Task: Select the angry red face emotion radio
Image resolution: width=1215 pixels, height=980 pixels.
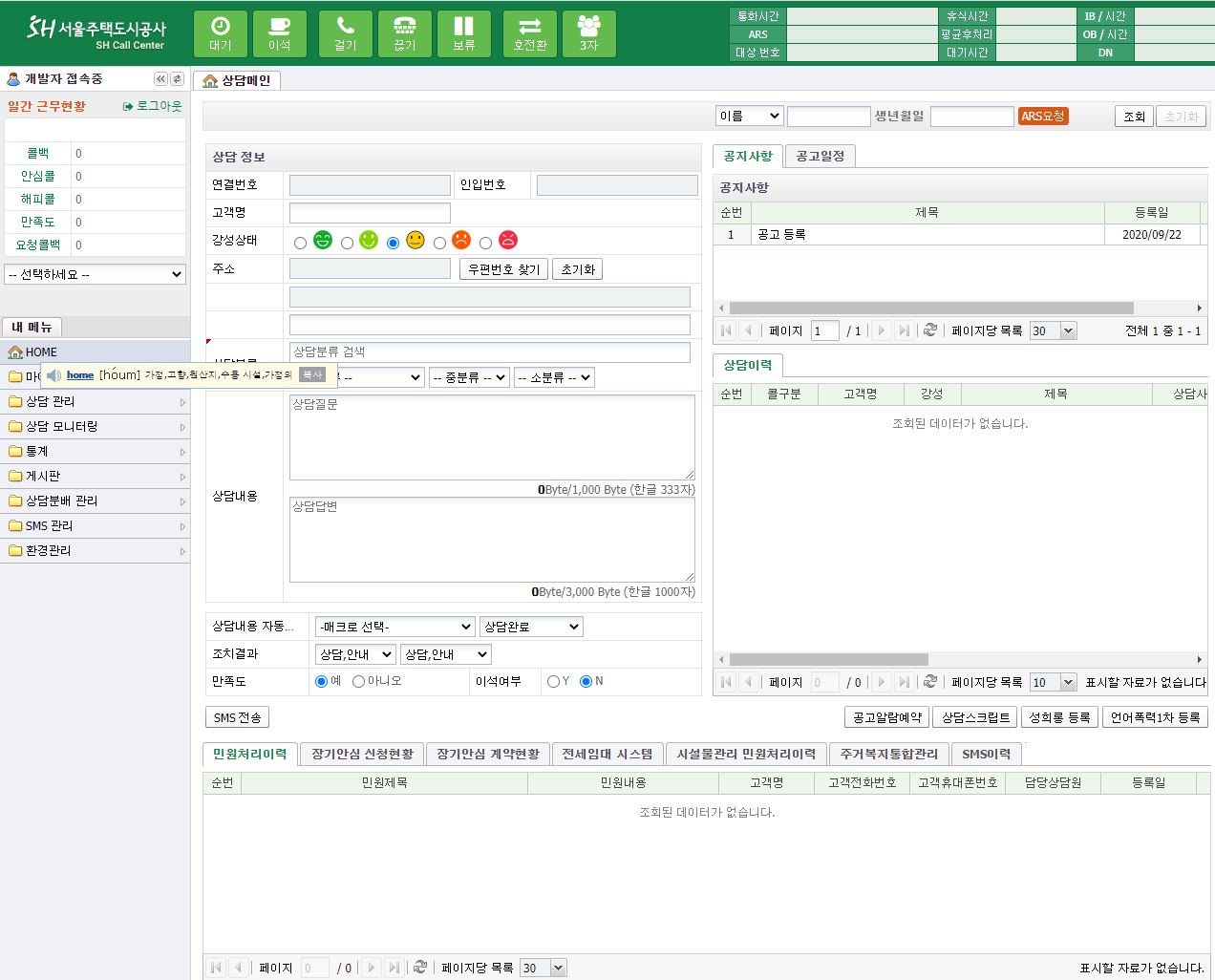Action: pyautogui.click(x=486, y=243)
